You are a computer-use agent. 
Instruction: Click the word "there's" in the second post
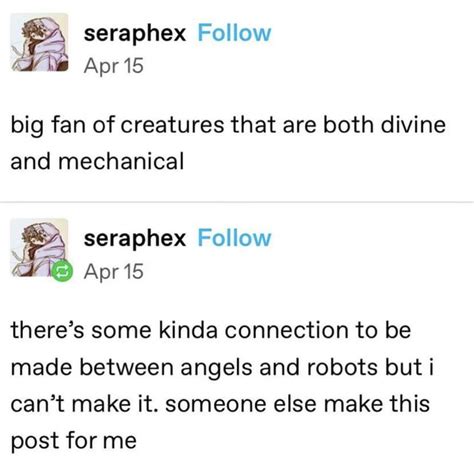(x=47, y=330)
